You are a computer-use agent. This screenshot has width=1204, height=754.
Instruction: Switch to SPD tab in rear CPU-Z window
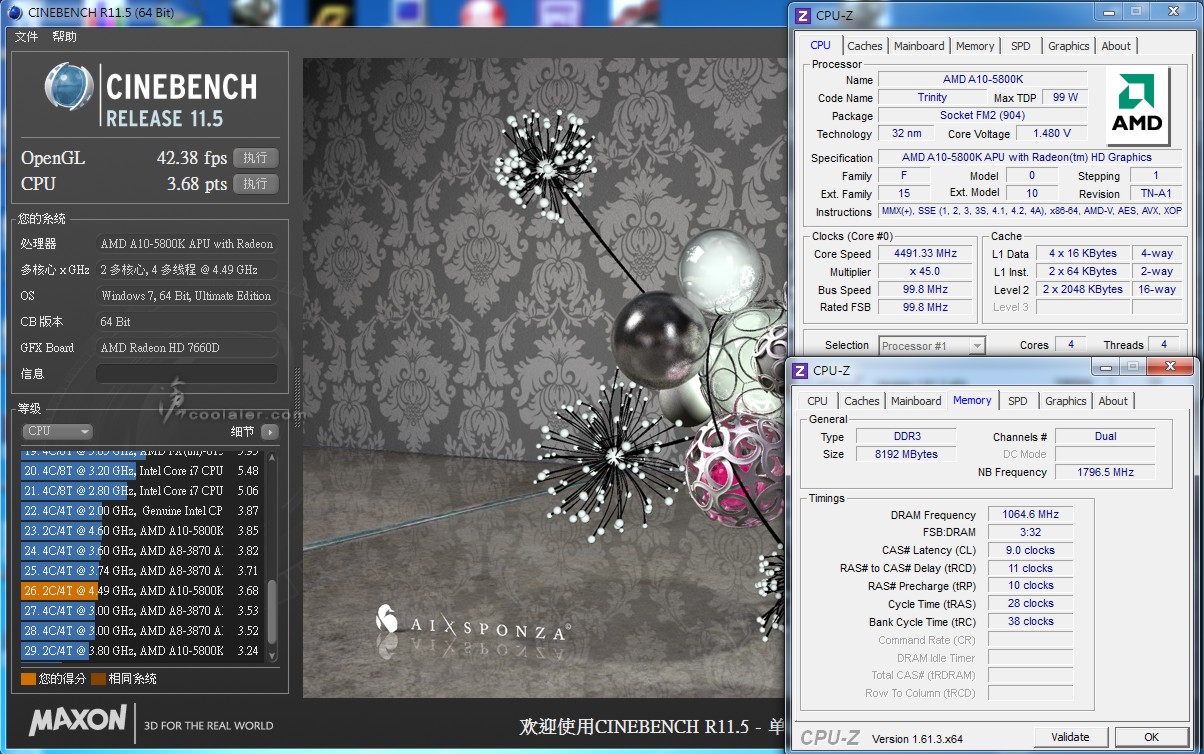[1020, 46]
